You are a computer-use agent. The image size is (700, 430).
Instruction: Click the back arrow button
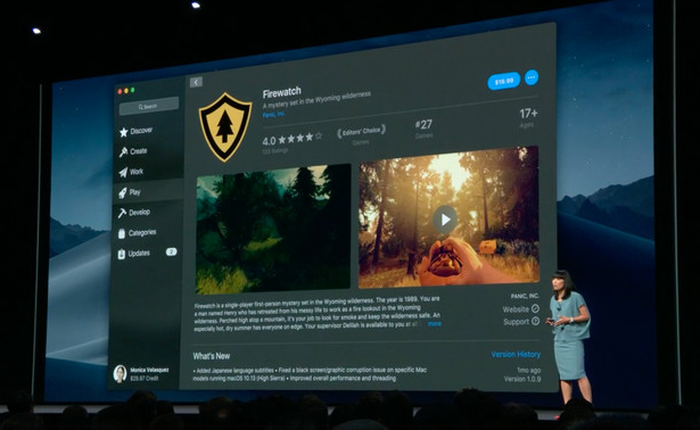click(x=196, y=82)
